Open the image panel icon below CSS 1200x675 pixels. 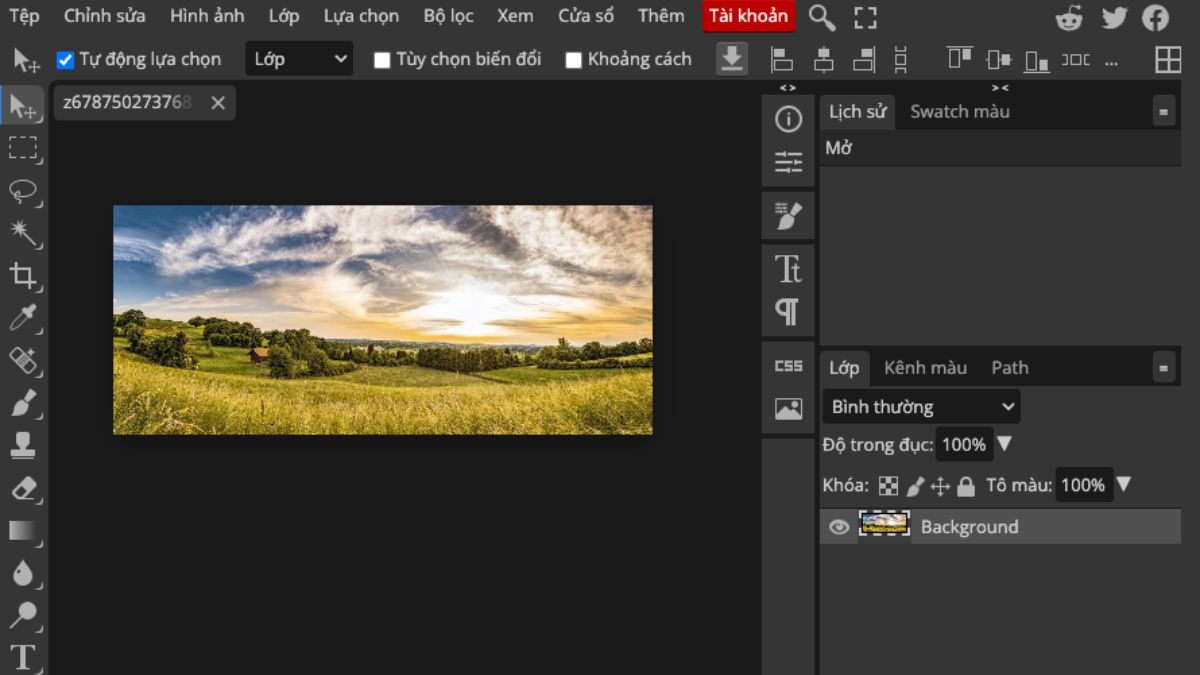pyautogui.click(x=788, y=409)
